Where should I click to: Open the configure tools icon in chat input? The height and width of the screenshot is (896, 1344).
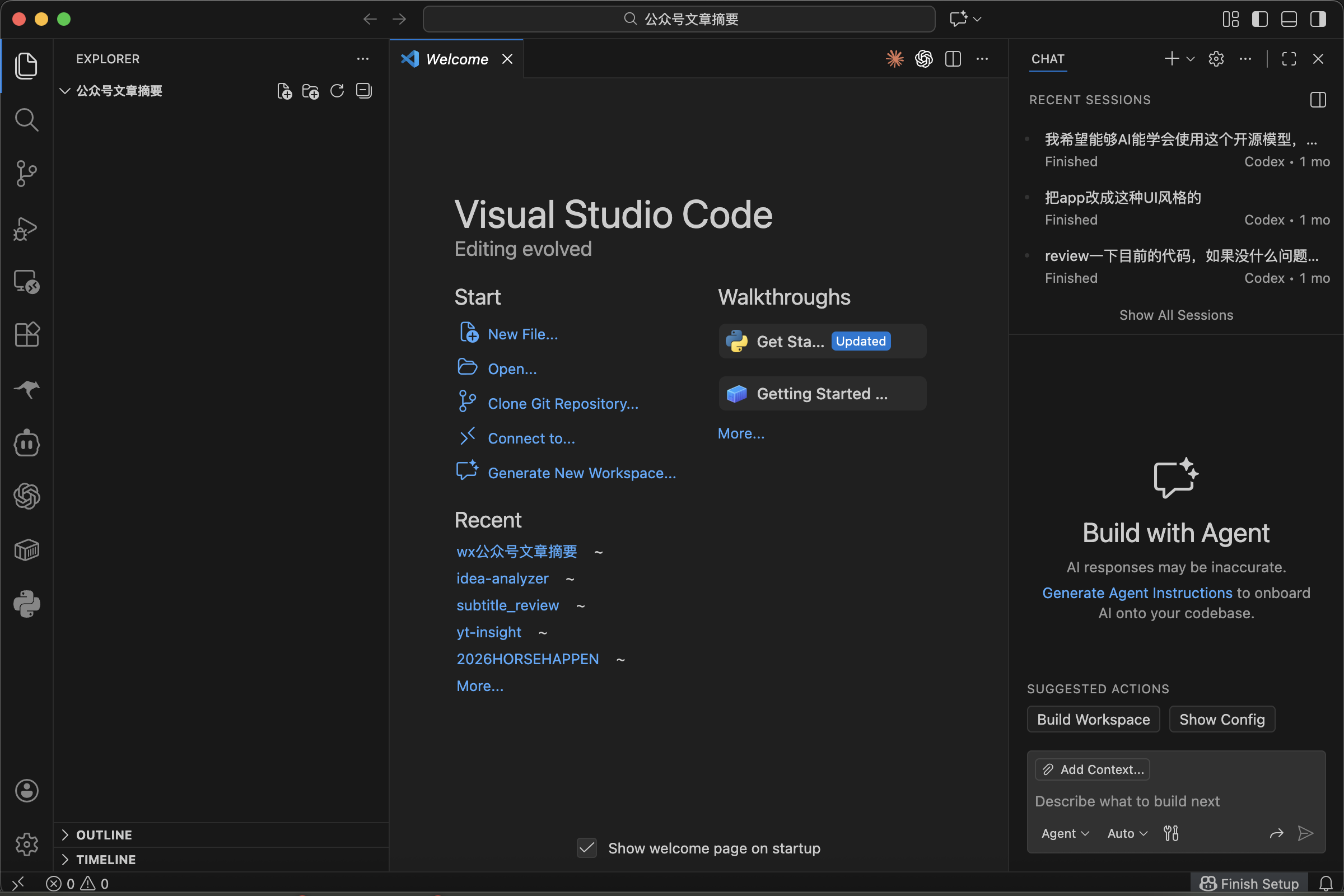(x=1171, y=833)
